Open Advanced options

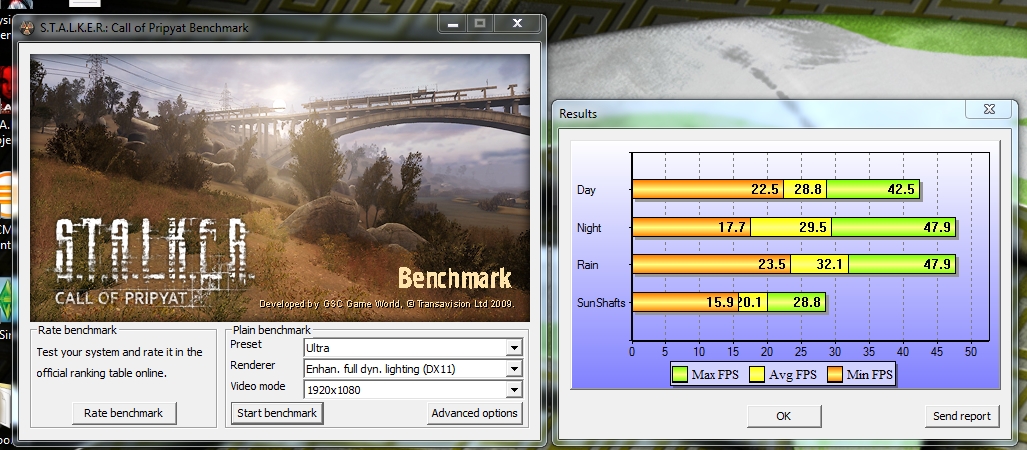point(474,413)
